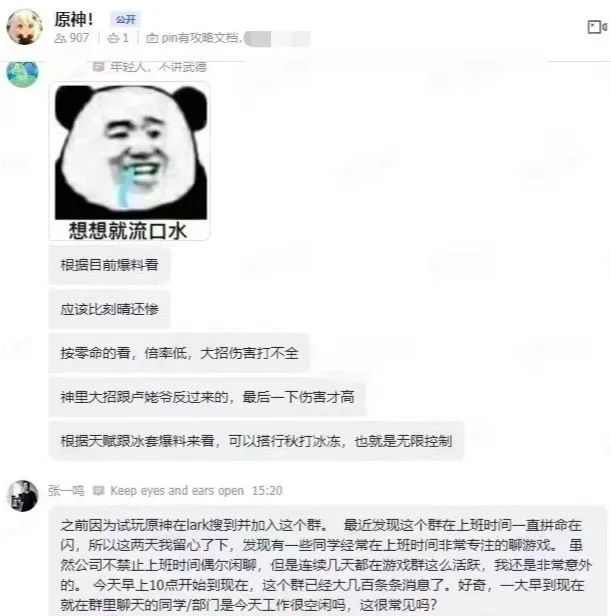Screen dimensions: 611x616
Task: Click the message about 零命 倍率低
Action: [179, 353]
